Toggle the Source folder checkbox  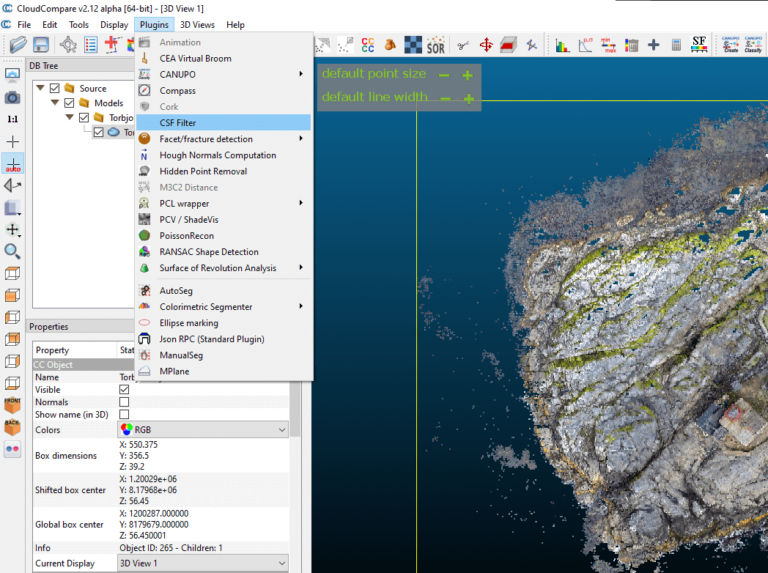coord(54,88)
